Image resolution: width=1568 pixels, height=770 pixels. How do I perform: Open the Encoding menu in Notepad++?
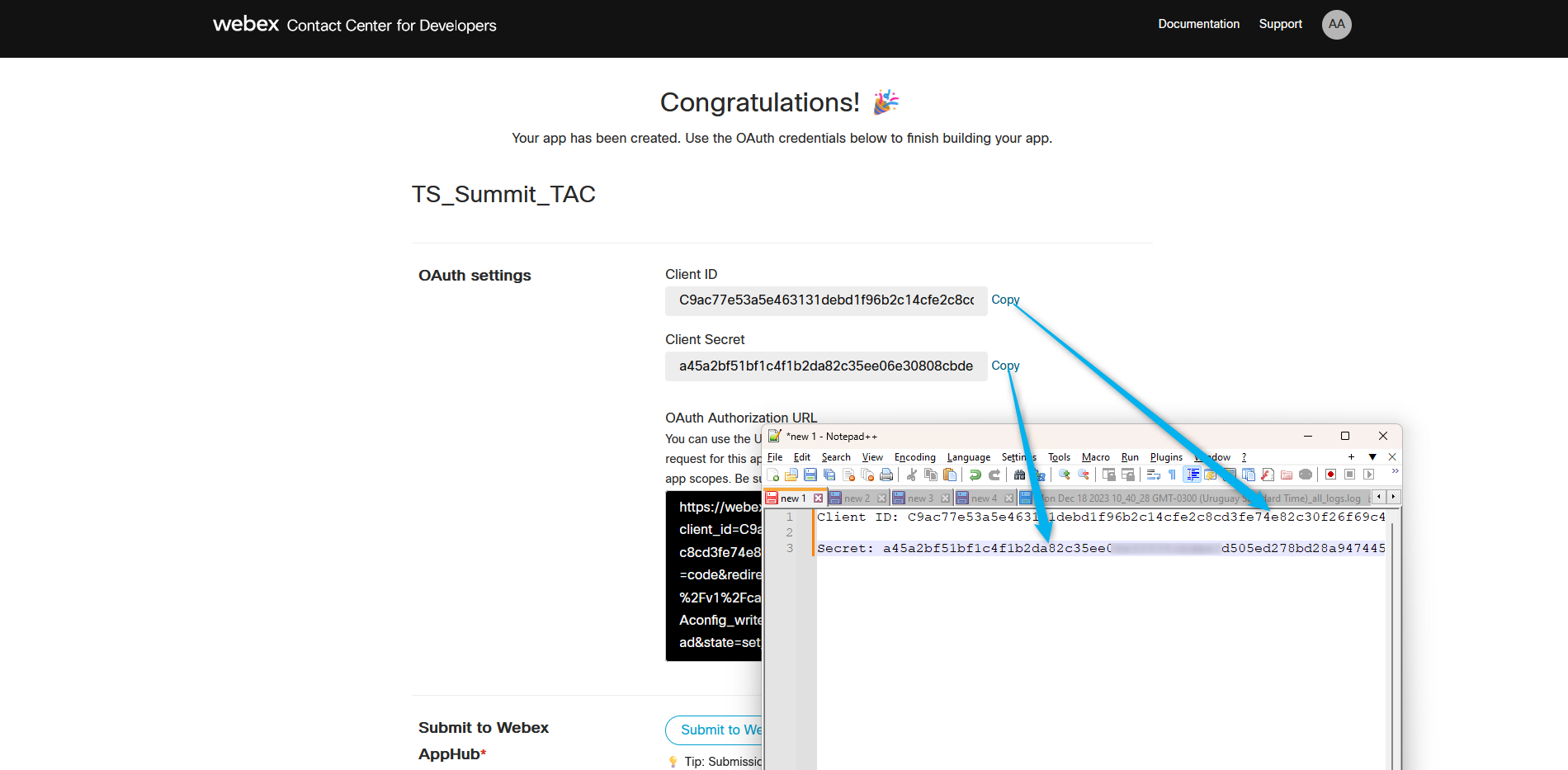[x=915, y=457]
